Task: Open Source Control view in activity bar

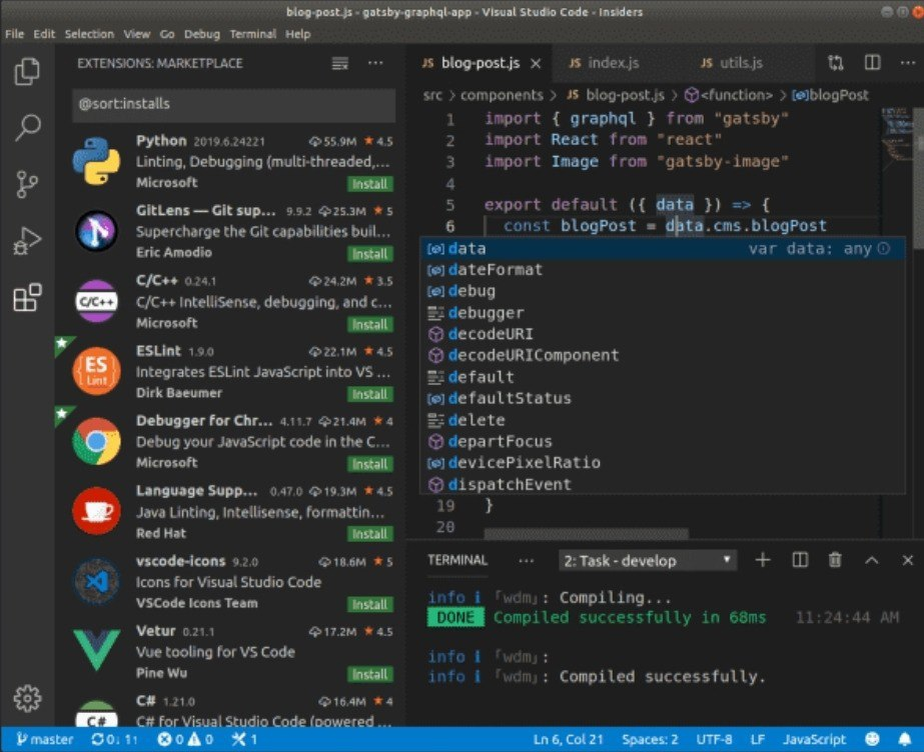Action: point(27,184)
